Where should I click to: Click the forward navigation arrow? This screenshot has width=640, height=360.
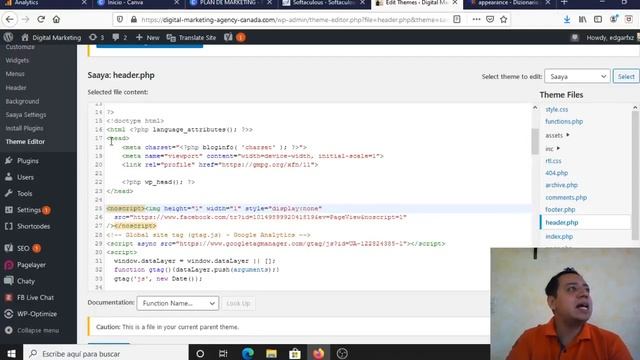coord(25,19)
